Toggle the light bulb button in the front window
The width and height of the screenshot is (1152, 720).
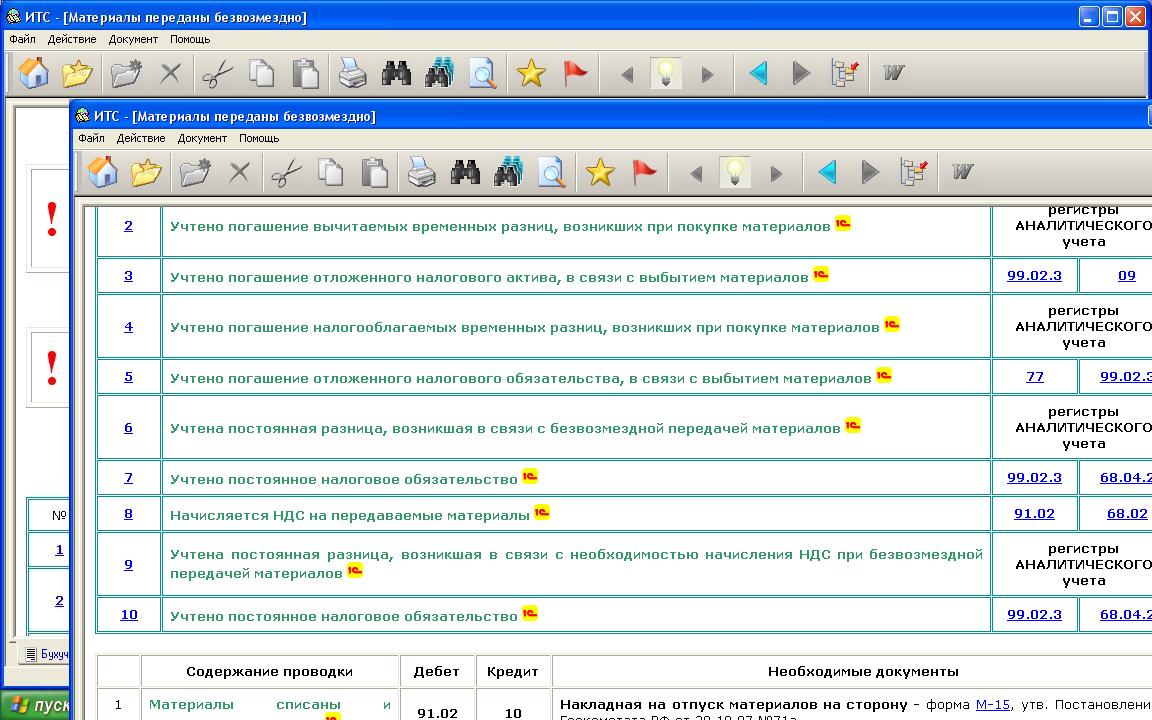click(x=735, y=172)
